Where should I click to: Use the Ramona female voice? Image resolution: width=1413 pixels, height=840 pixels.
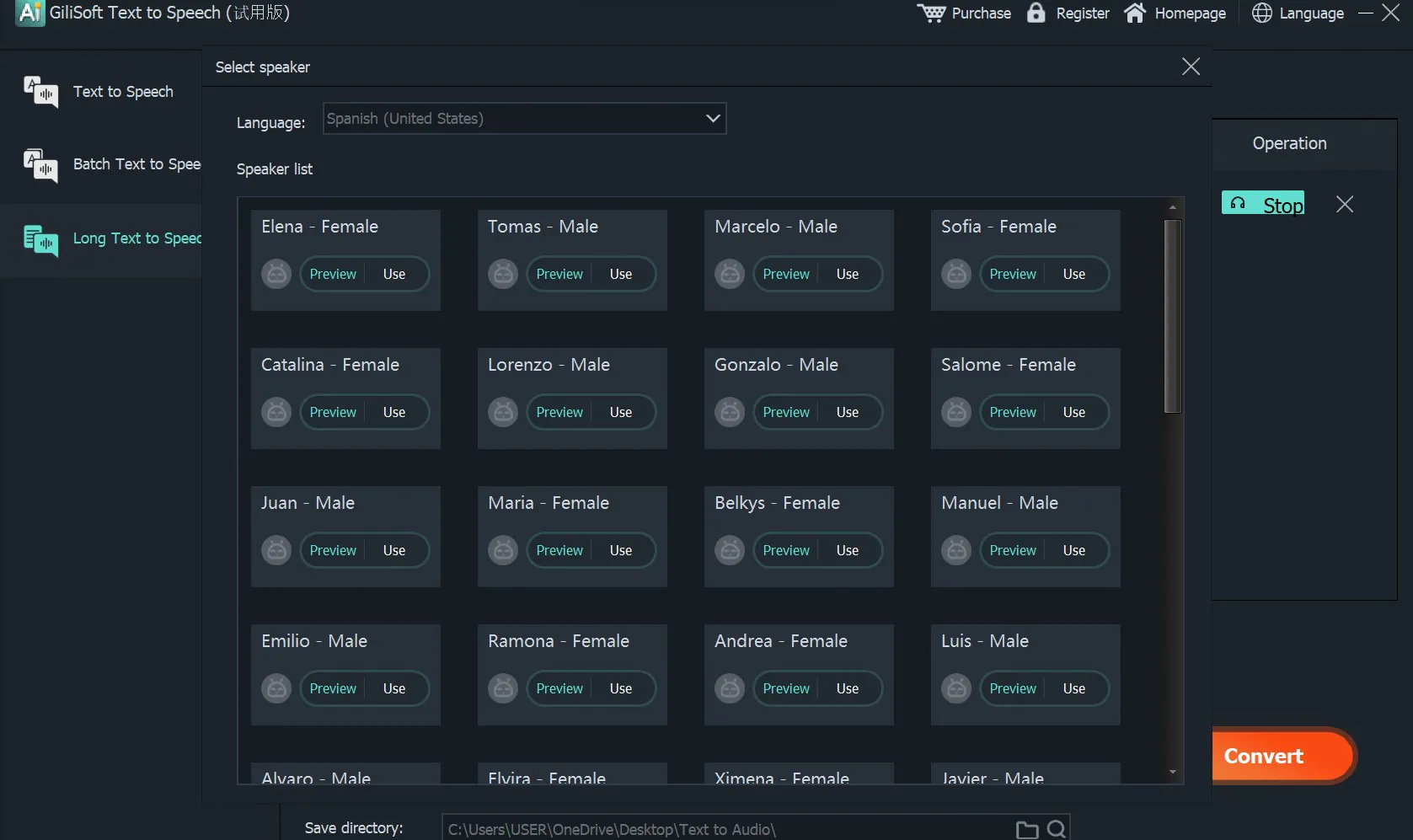tap(621, 688)
